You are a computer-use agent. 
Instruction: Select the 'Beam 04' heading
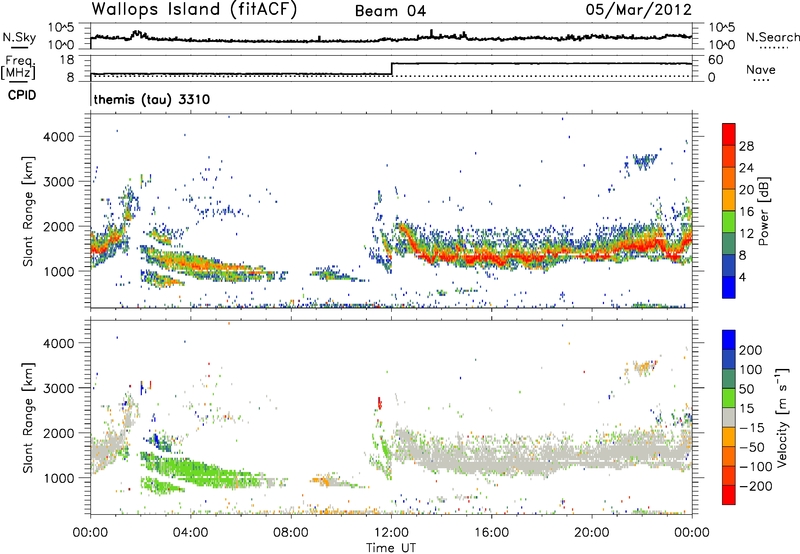coord(390,11)
